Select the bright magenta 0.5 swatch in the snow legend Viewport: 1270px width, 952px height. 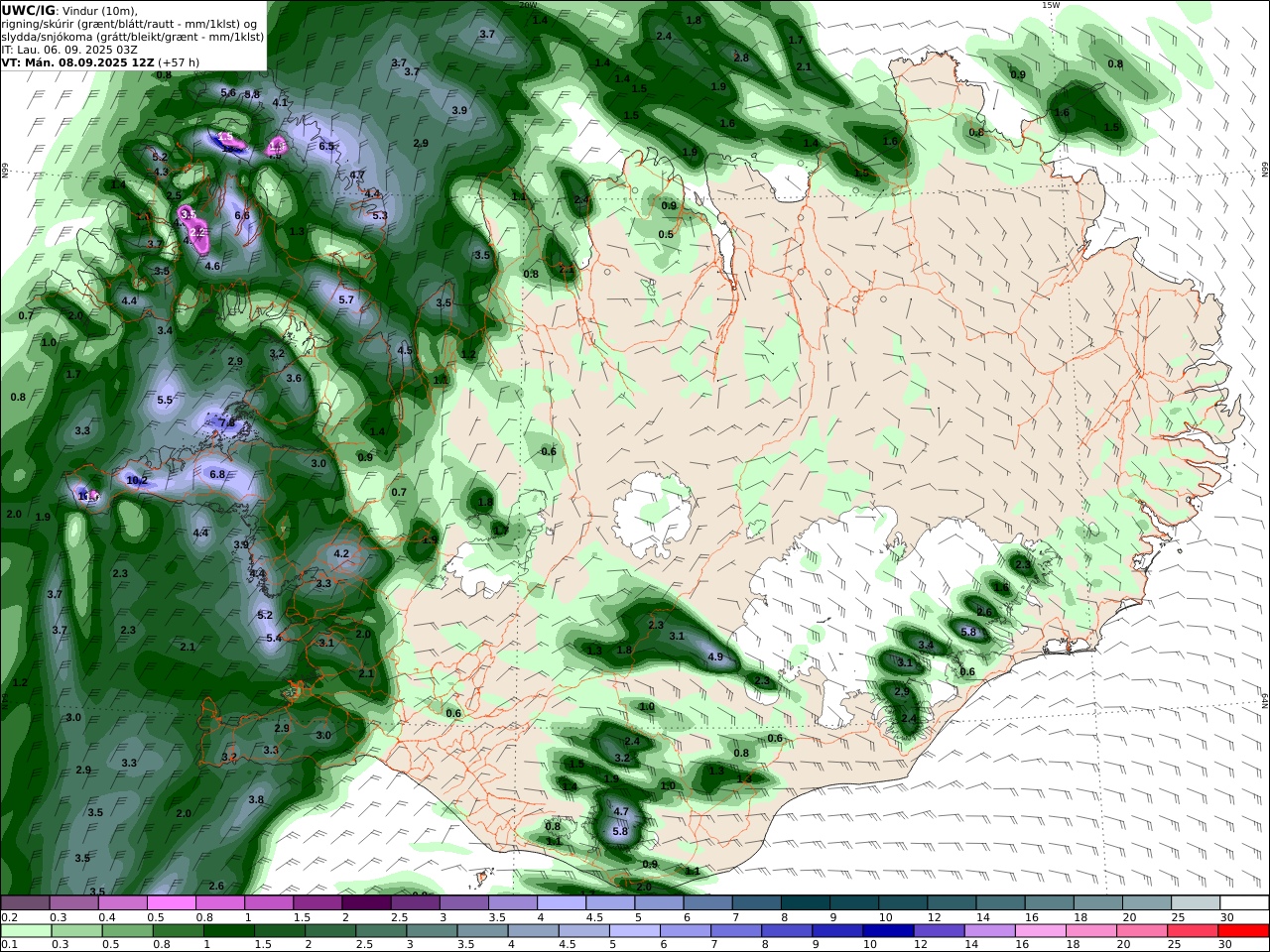(x=171, y=902)
